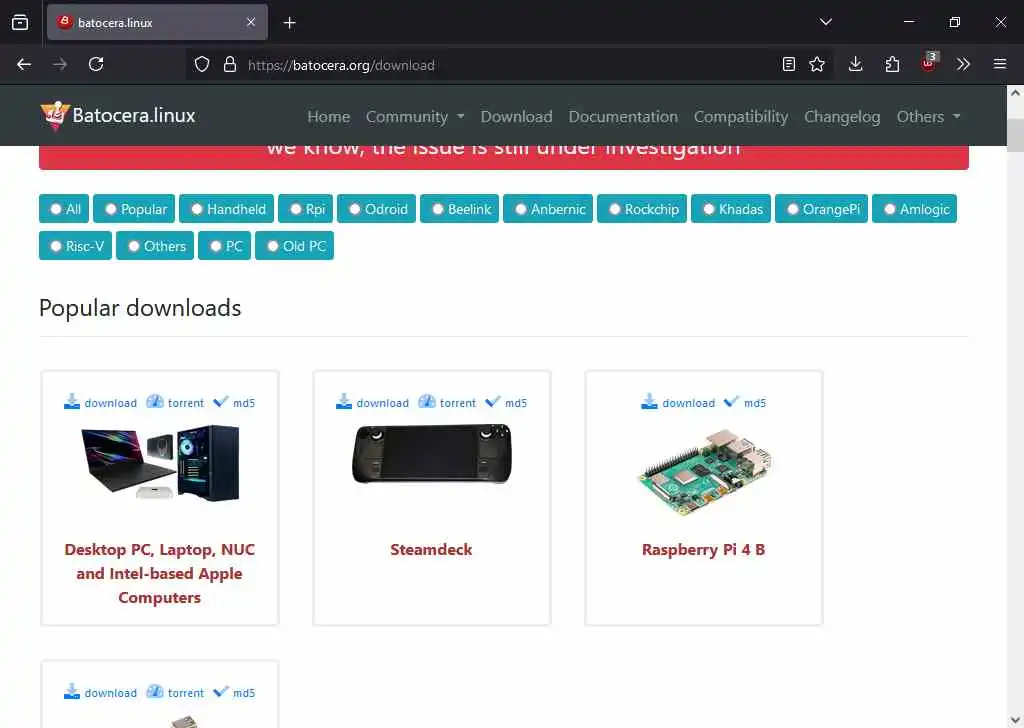This screenshot has width=1024, height=728.
Task: Click the Raspberry Pi board thumbnail
Action: pyautogui.click(x=704, y=473)
